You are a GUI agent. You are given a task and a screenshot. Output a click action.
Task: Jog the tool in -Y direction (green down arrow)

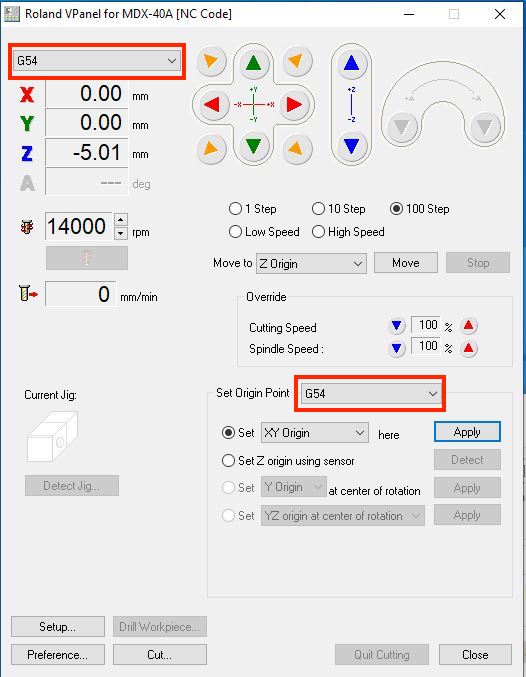[253, 146]
